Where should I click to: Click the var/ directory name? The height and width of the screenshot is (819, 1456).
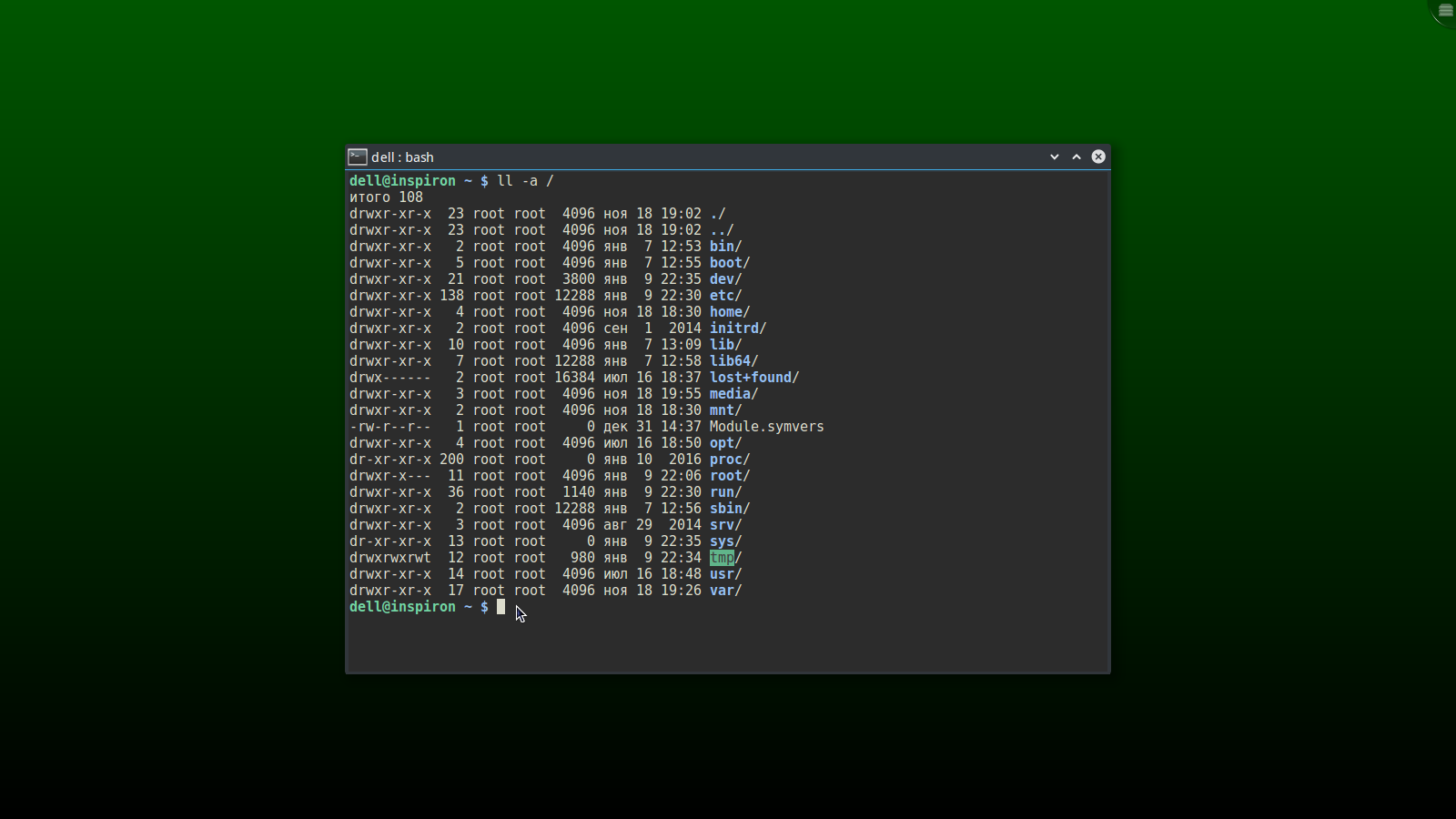[725, 591]
